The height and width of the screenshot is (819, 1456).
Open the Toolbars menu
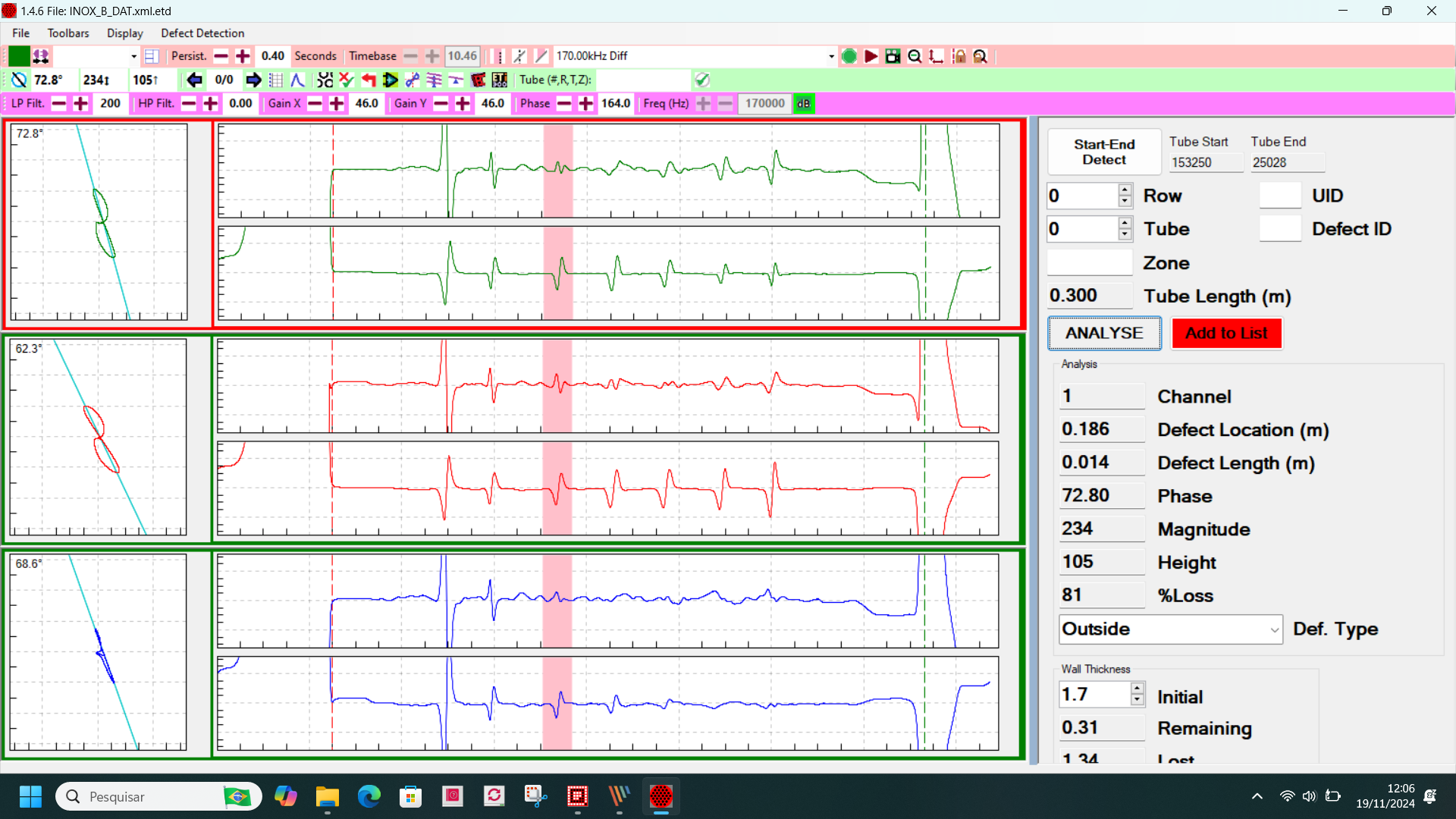click(68, 33)
